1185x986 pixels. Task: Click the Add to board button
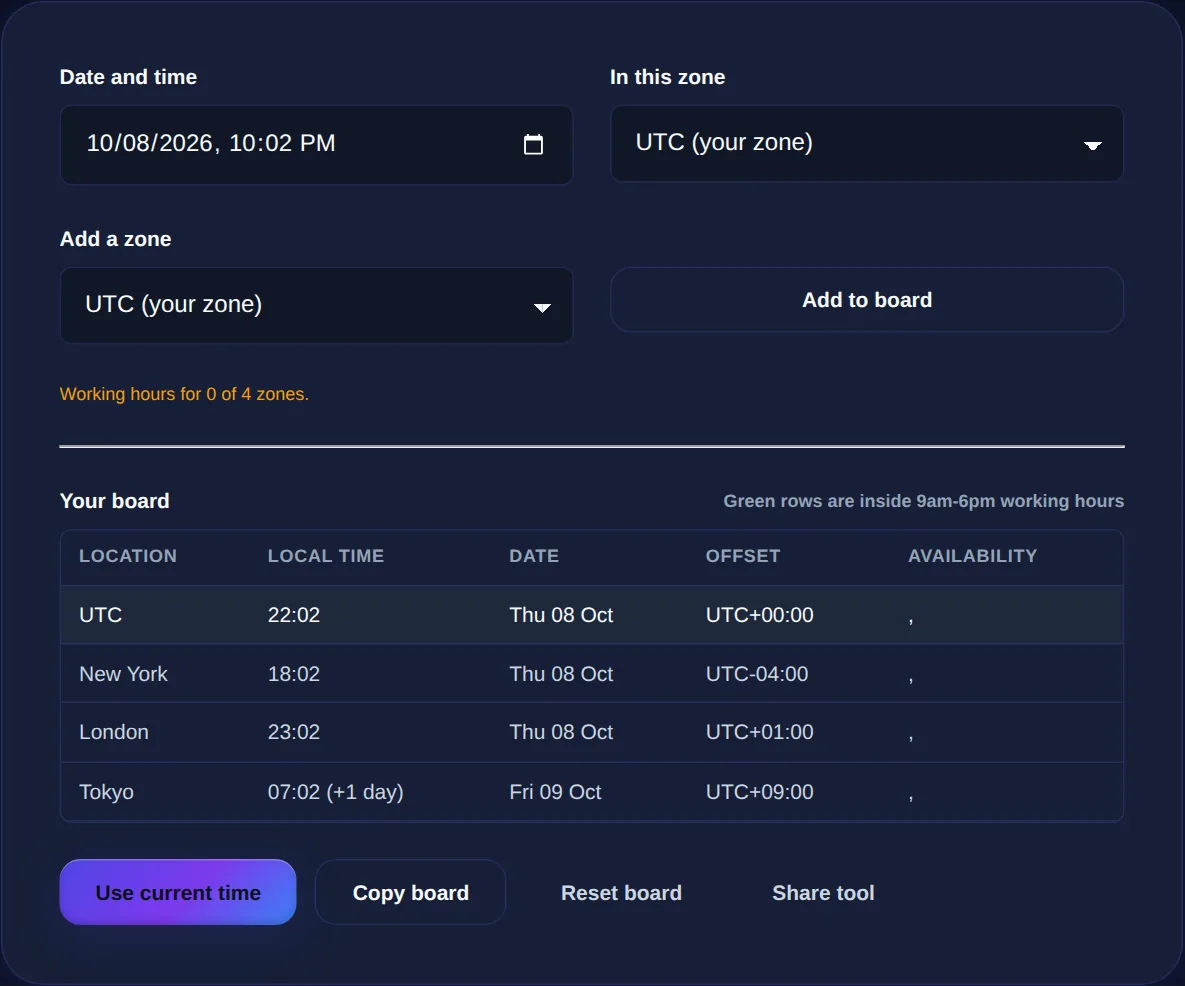[867, 300]
